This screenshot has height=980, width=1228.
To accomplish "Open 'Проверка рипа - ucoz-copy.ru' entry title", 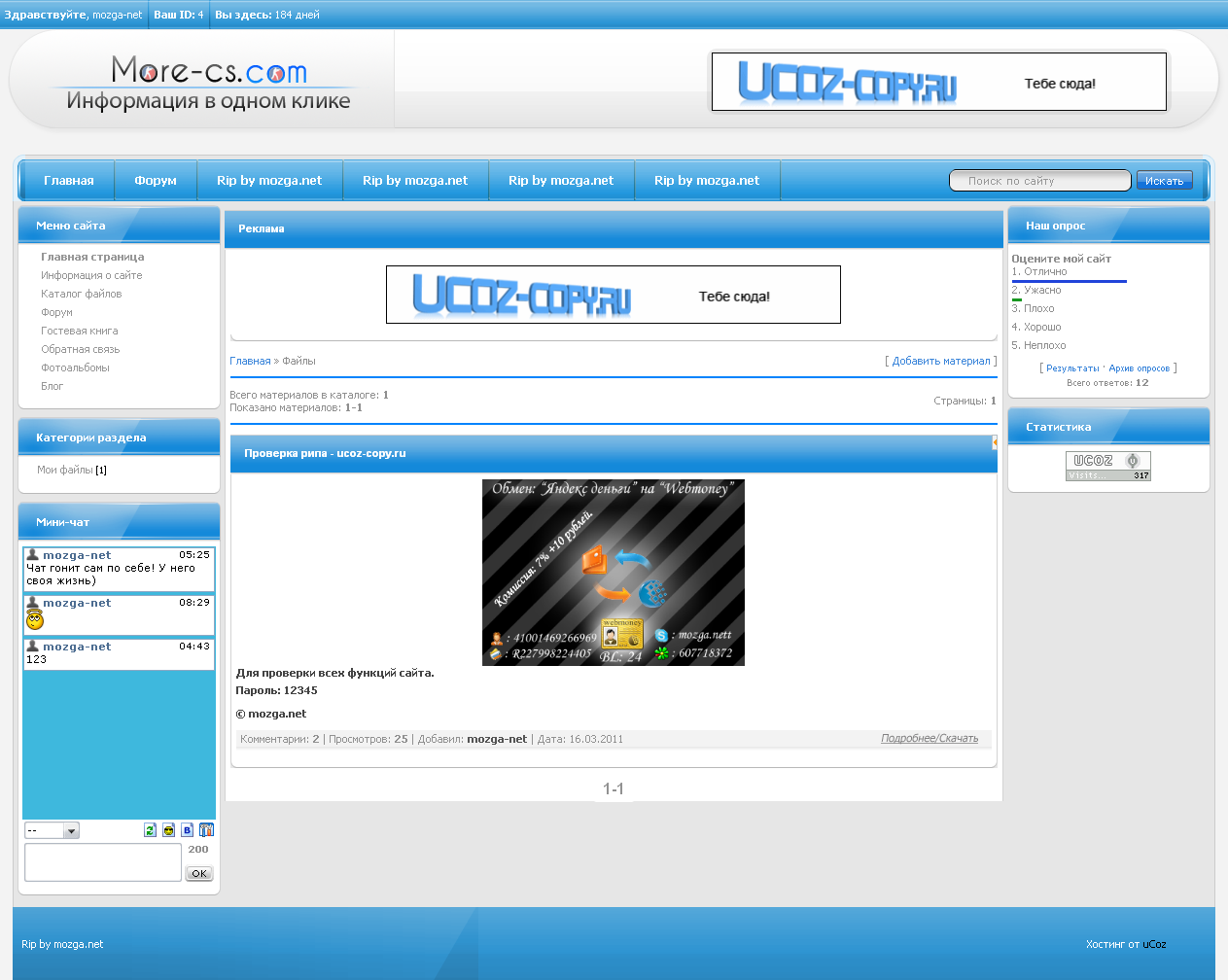I will tap(325, 453).
